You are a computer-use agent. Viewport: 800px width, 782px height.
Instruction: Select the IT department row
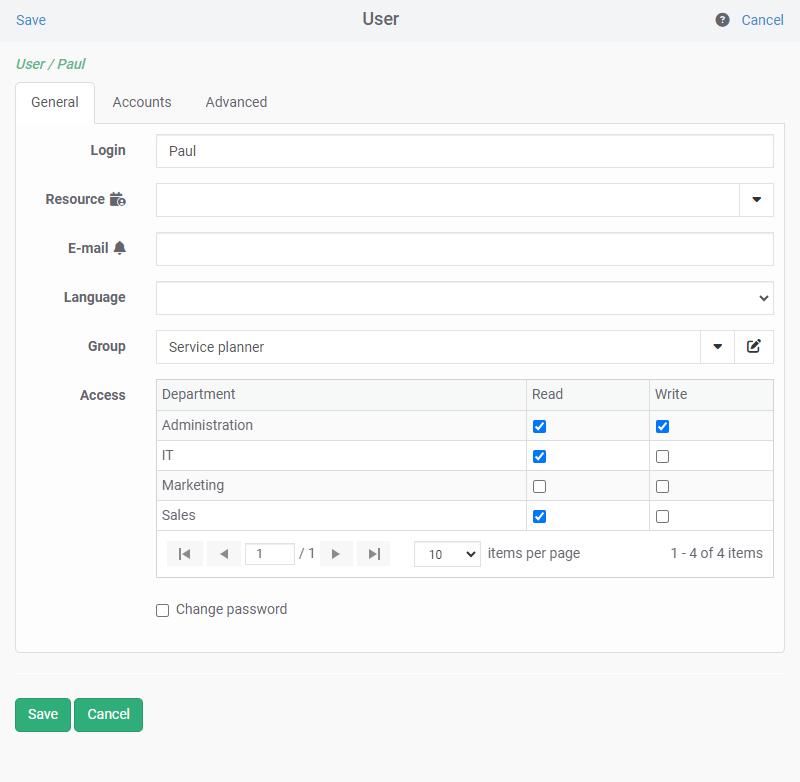(x=465, y=456)
